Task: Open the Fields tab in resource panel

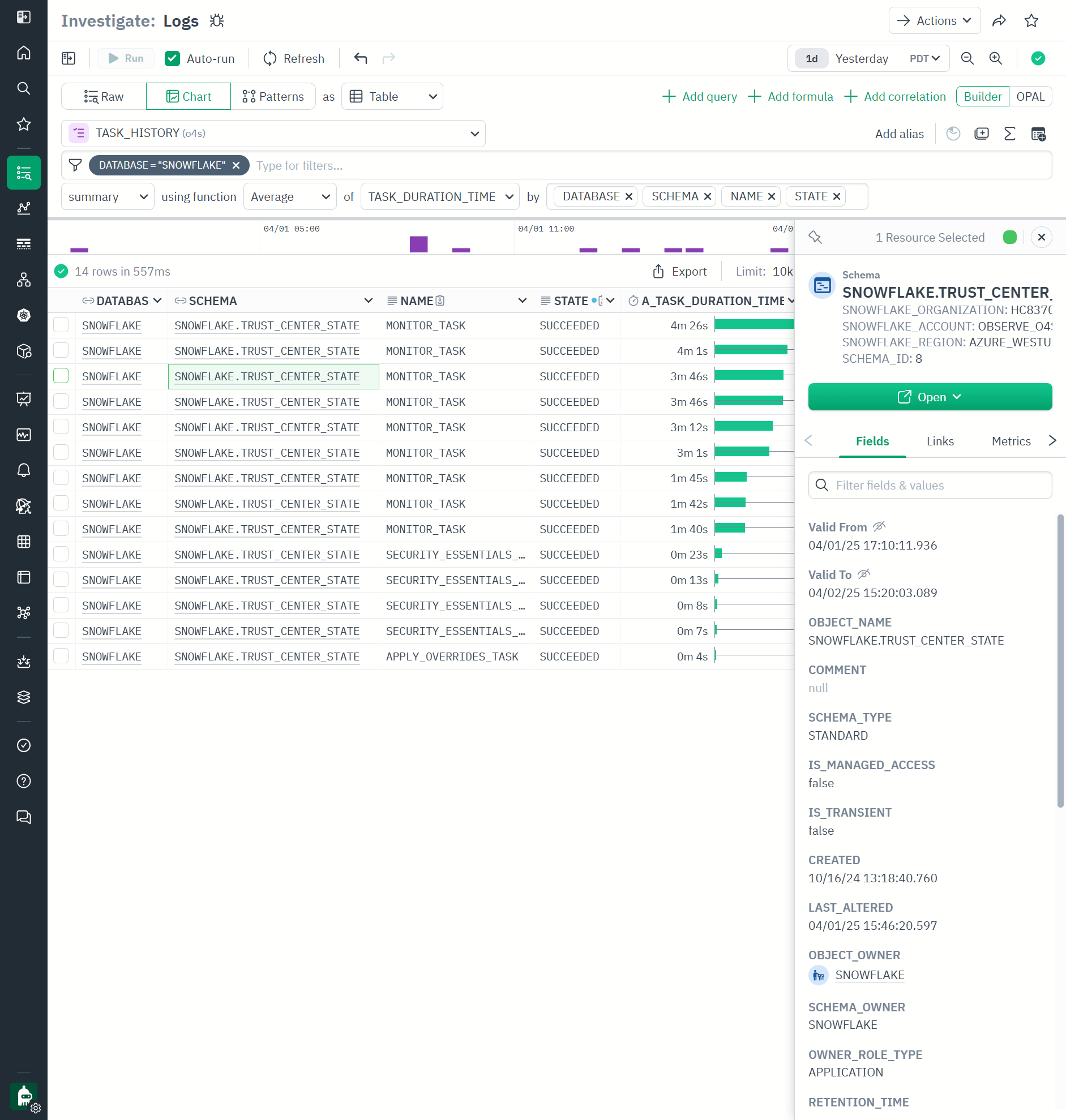Action: coord(872,441)
